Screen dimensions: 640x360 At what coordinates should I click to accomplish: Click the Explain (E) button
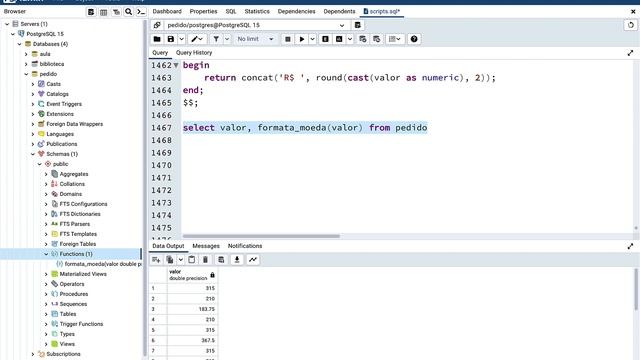coord(325,39)
